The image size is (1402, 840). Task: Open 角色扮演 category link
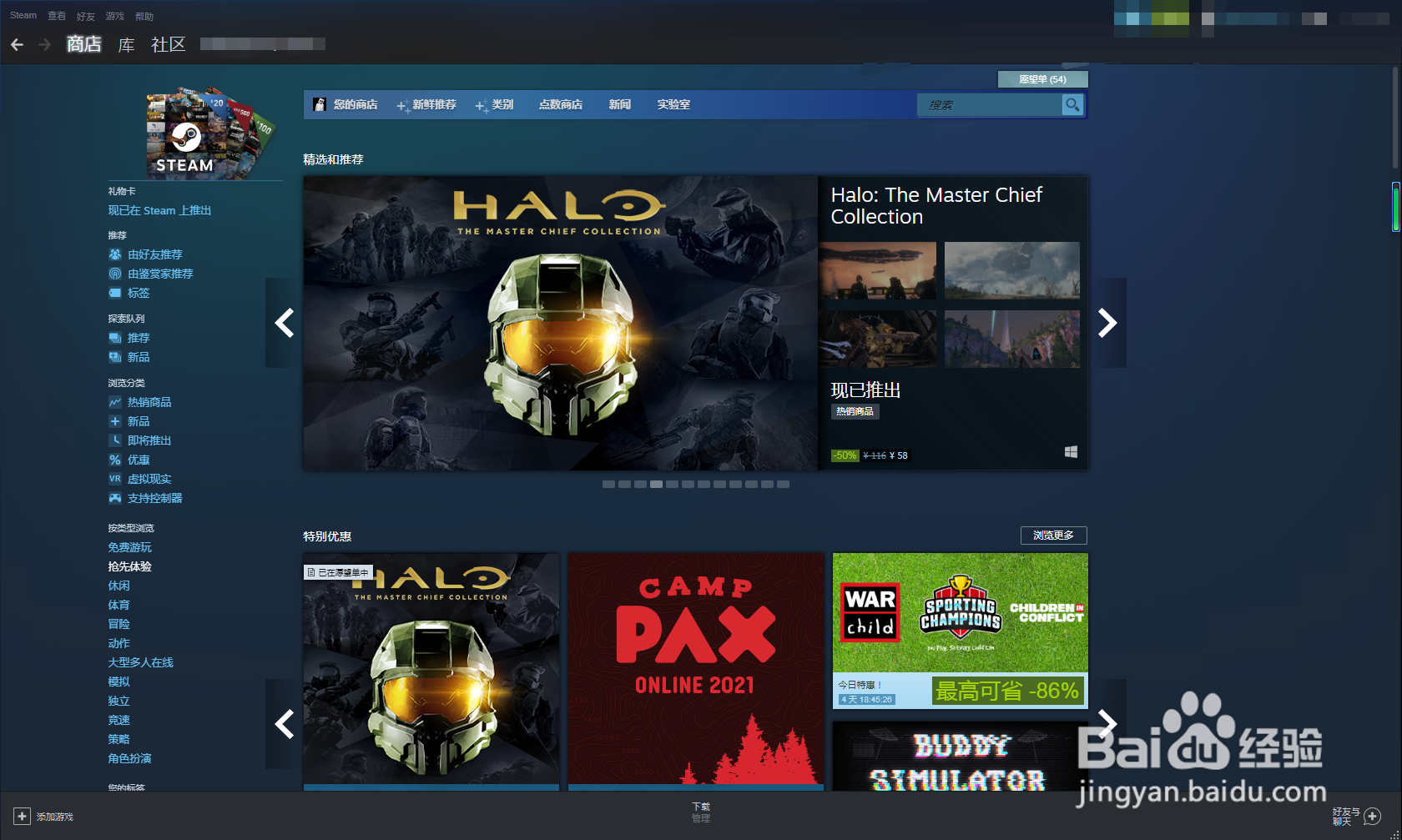[129, 758]
